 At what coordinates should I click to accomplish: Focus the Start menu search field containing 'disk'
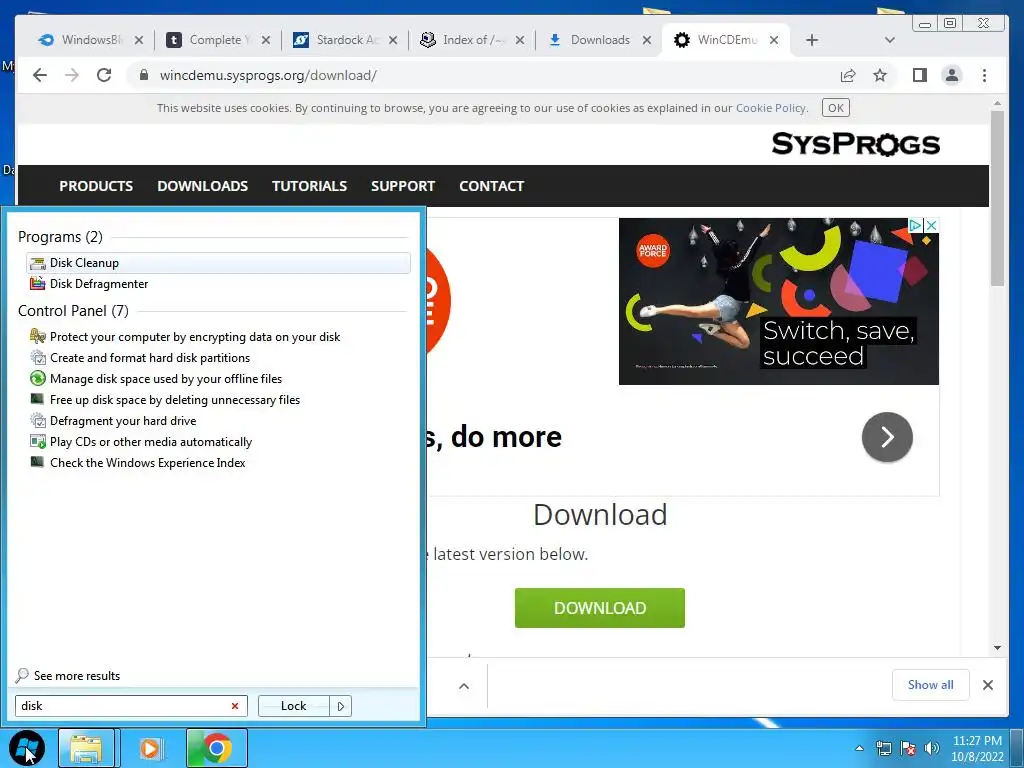(131, 706)
